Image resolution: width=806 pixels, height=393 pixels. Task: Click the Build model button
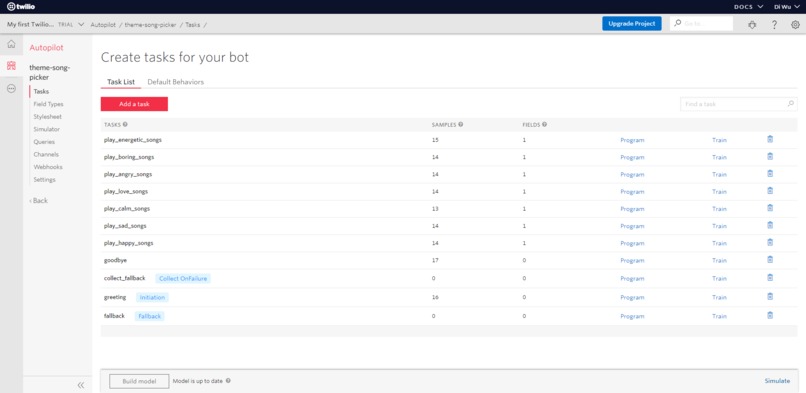[139, 381]
